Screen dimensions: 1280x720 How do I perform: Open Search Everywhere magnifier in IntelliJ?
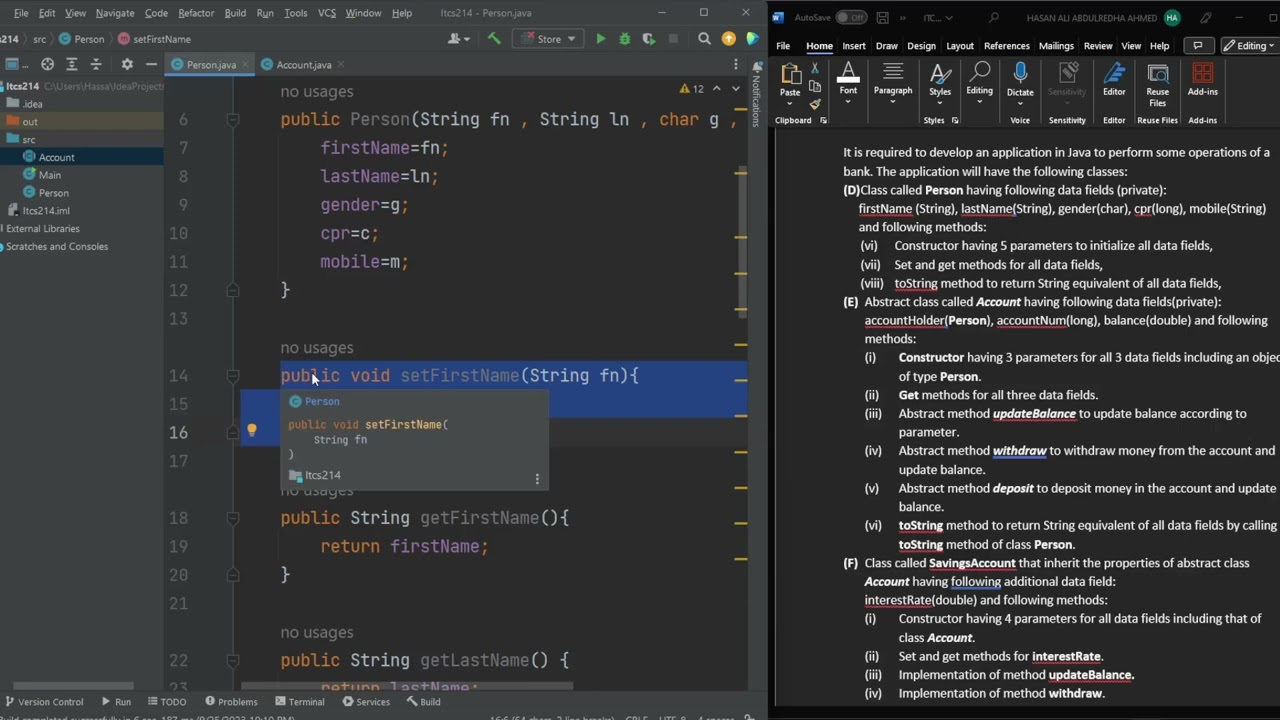(704, 39)
